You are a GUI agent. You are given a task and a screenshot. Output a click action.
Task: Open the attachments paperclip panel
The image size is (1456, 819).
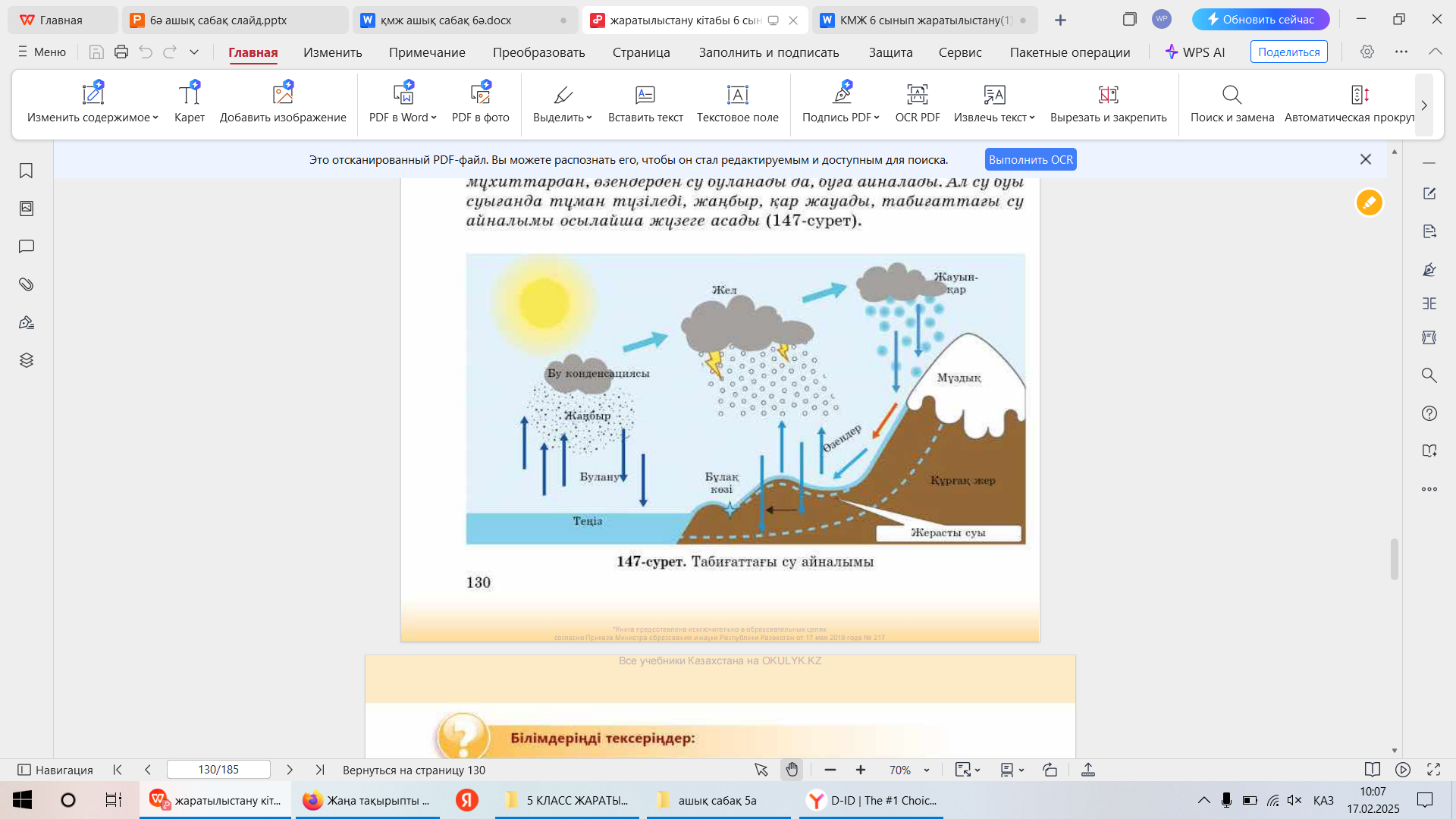[27, 284]
